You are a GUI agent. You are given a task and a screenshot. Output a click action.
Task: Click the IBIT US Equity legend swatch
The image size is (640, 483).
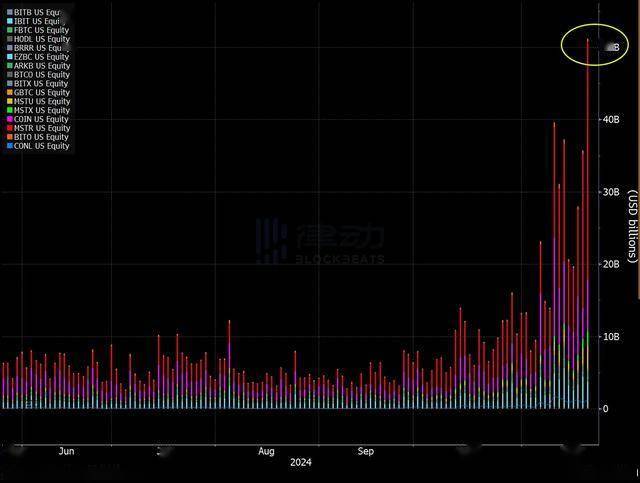[x=10, y=21]
